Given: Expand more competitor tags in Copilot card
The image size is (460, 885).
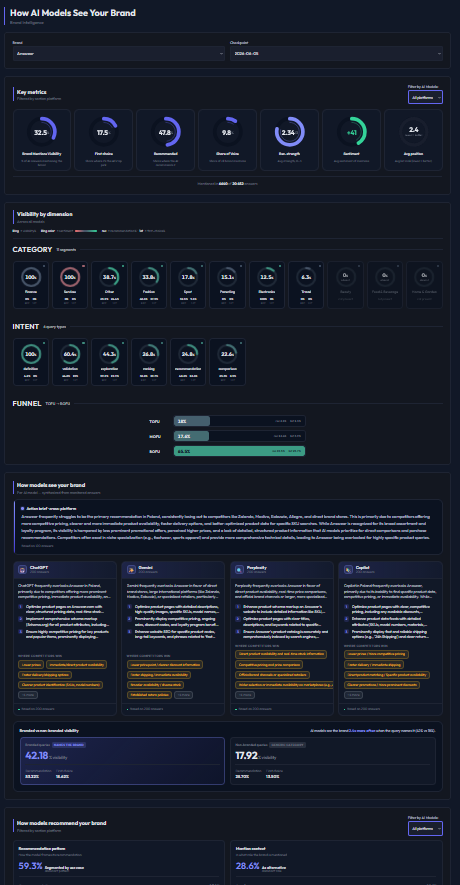Looking at the screenshot, I should coord(354,695).
